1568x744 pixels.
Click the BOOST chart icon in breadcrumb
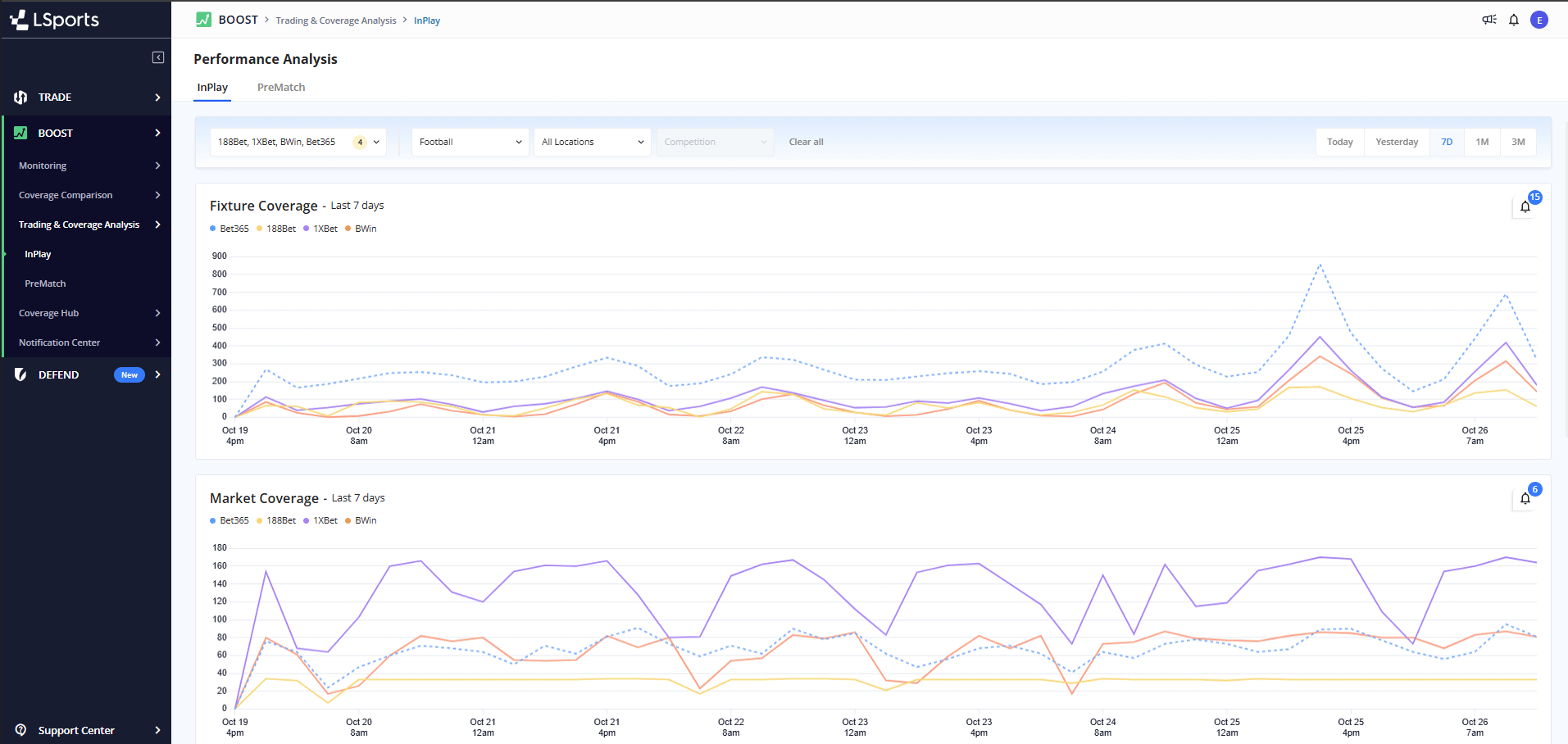(203, 20)
